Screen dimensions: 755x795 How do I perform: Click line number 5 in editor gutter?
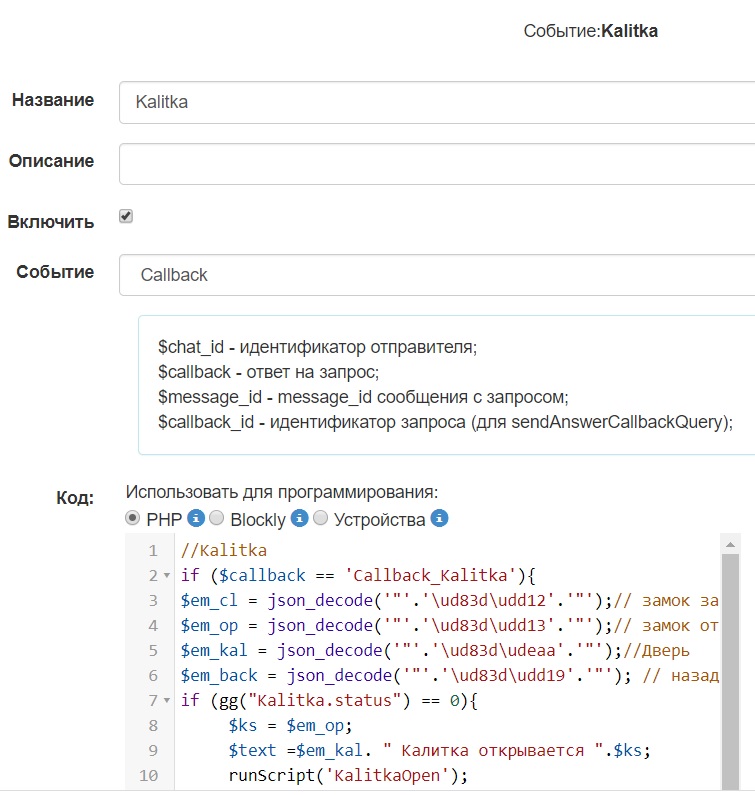[152, 651]
